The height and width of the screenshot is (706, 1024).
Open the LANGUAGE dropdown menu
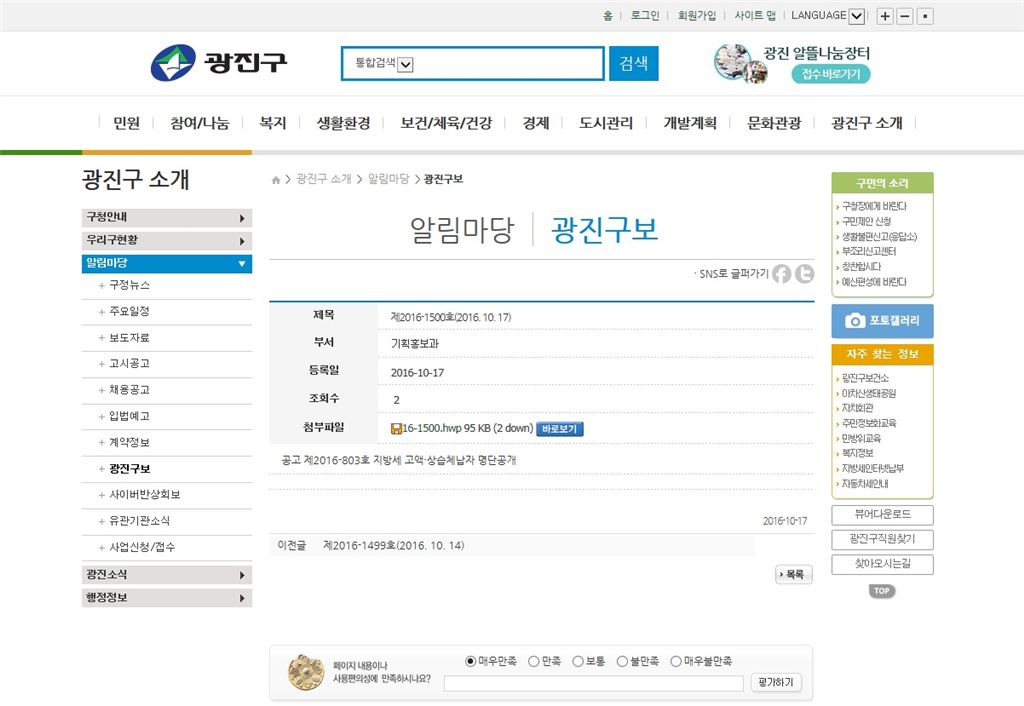(x=855, y=15)
